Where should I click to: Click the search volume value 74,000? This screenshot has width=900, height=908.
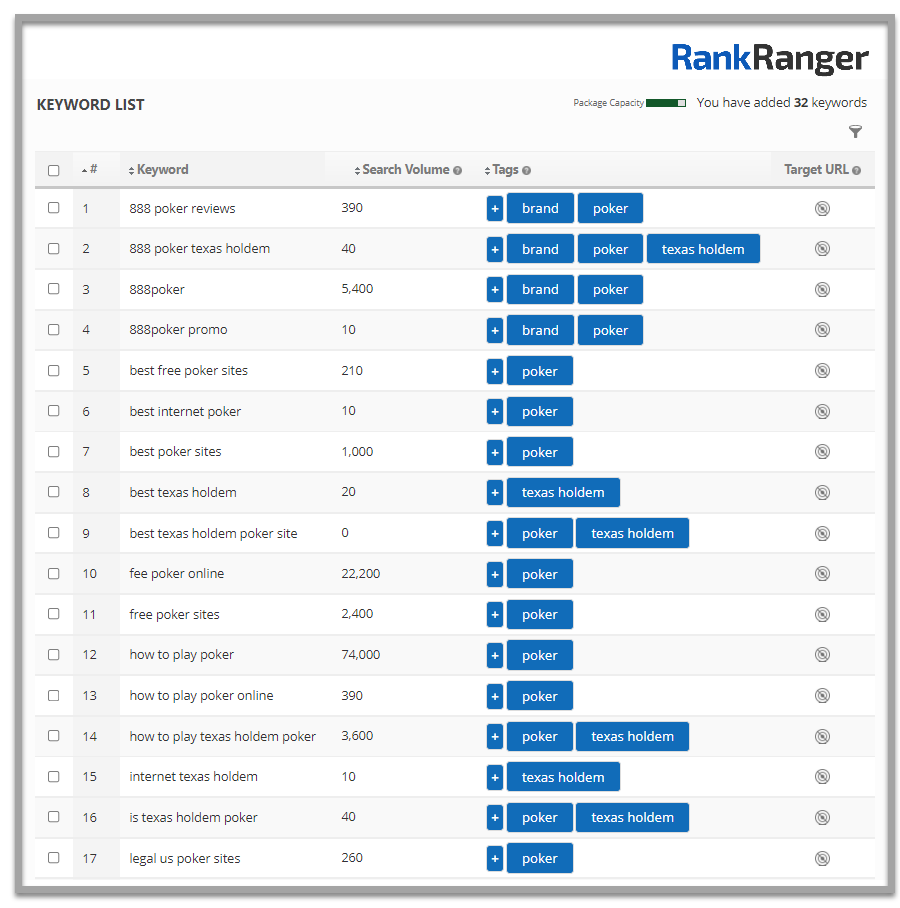click(x=360, y=655)
